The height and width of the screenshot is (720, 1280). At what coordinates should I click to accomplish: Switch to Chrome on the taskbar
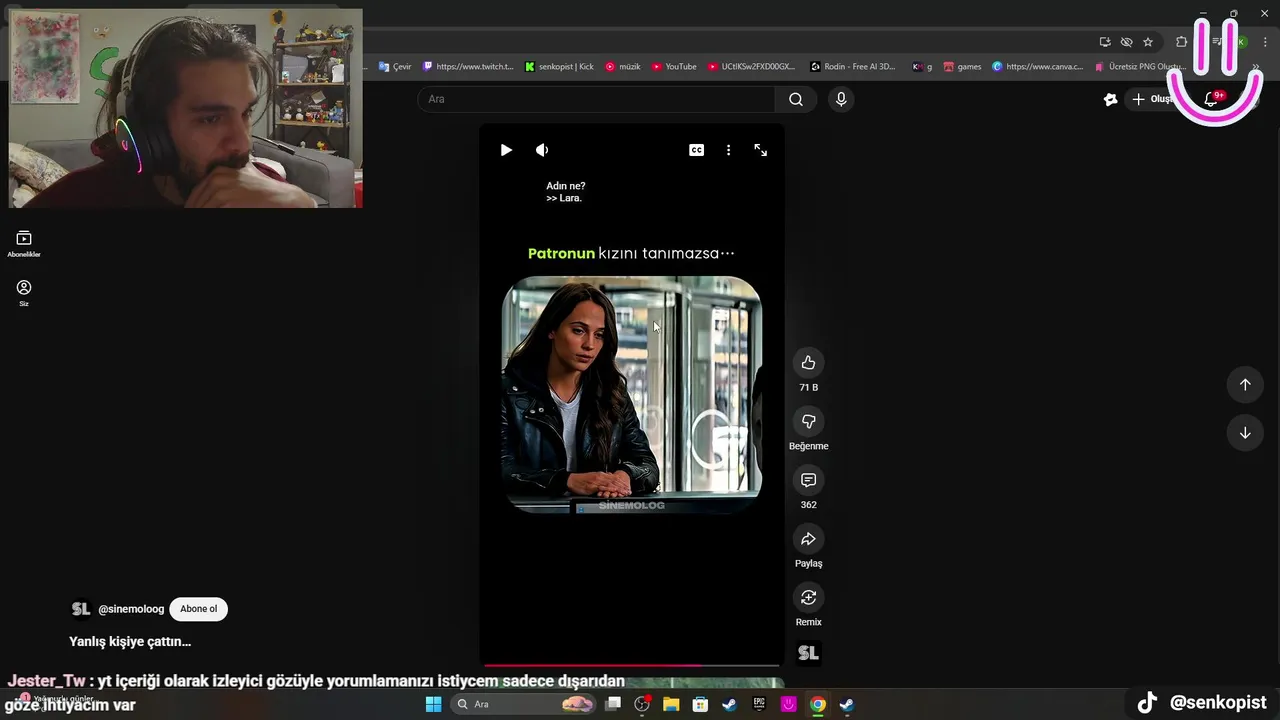817,704
